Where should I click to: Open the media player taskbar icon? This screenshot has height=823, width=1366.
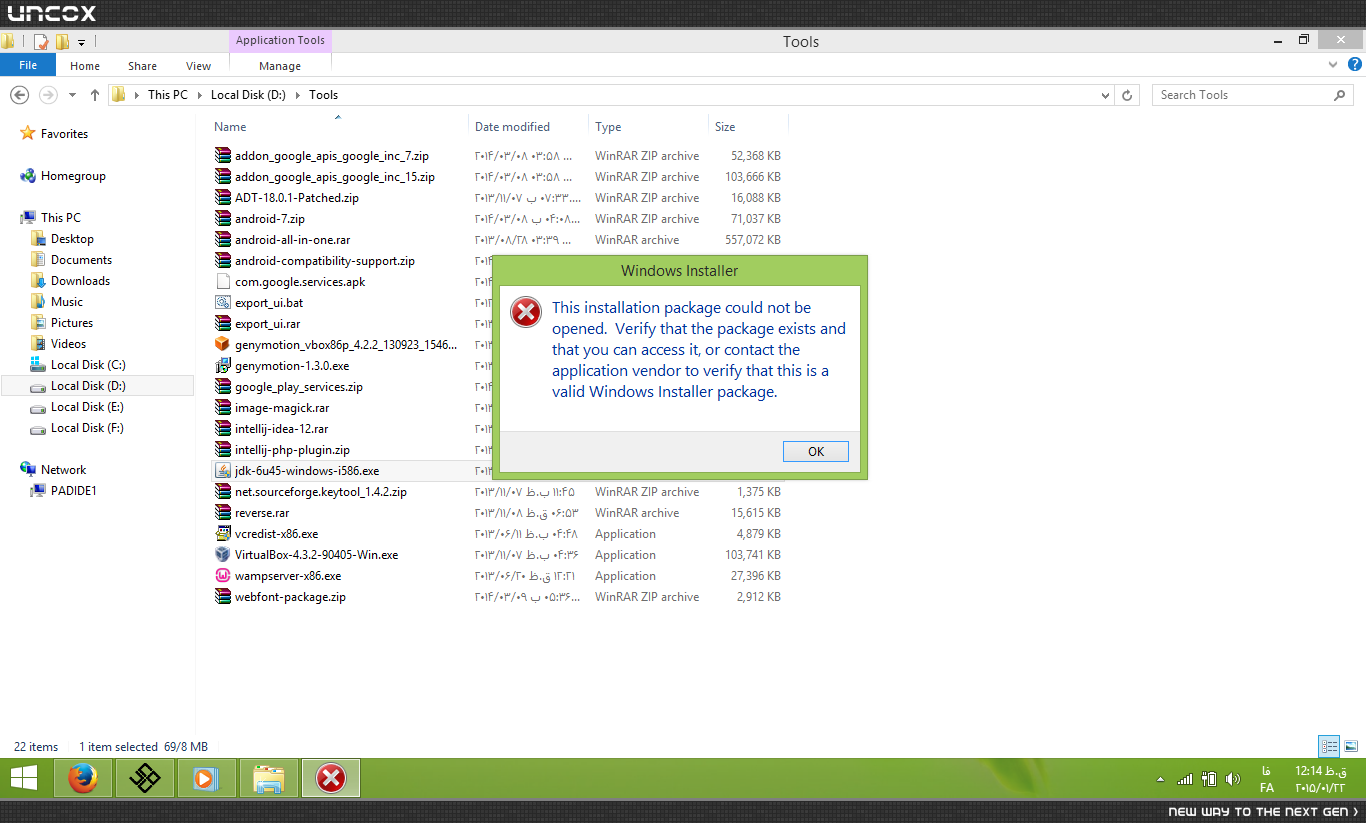207,778
